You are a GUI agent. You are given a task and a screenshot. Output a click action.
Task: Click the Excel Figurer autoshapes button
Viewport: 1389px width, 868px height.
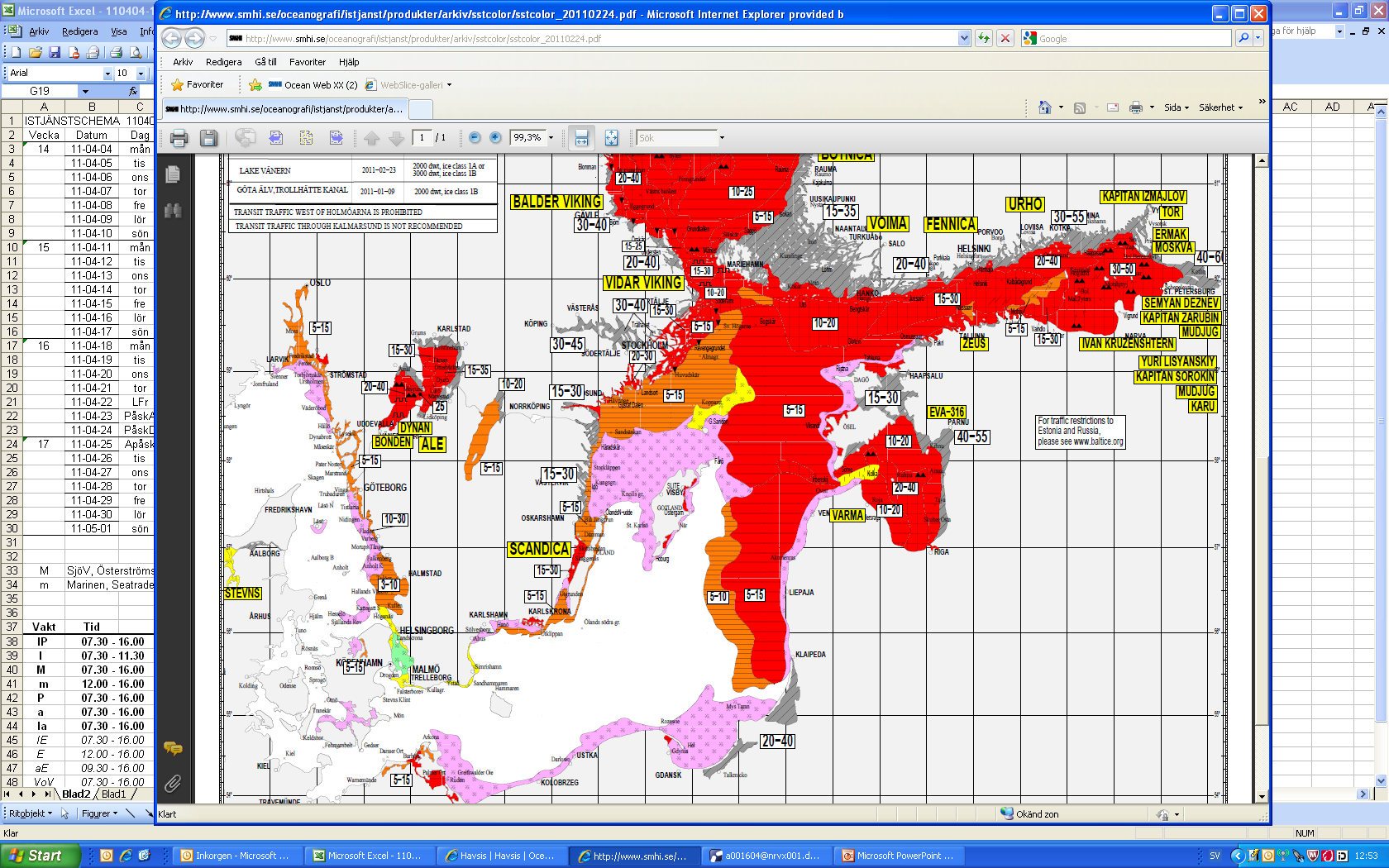(x=99, y=813)
